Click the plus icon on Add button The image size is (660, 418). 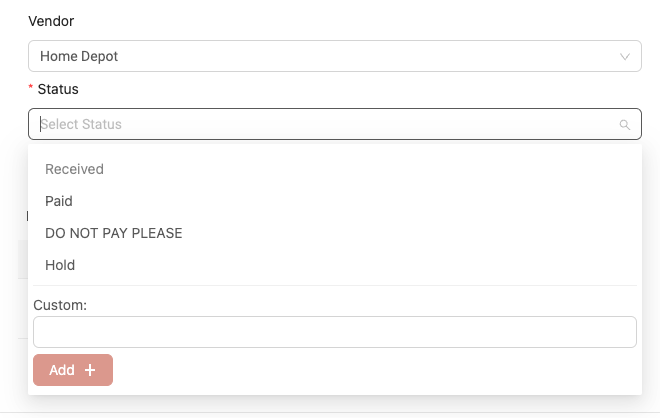[x=90, y=370]
